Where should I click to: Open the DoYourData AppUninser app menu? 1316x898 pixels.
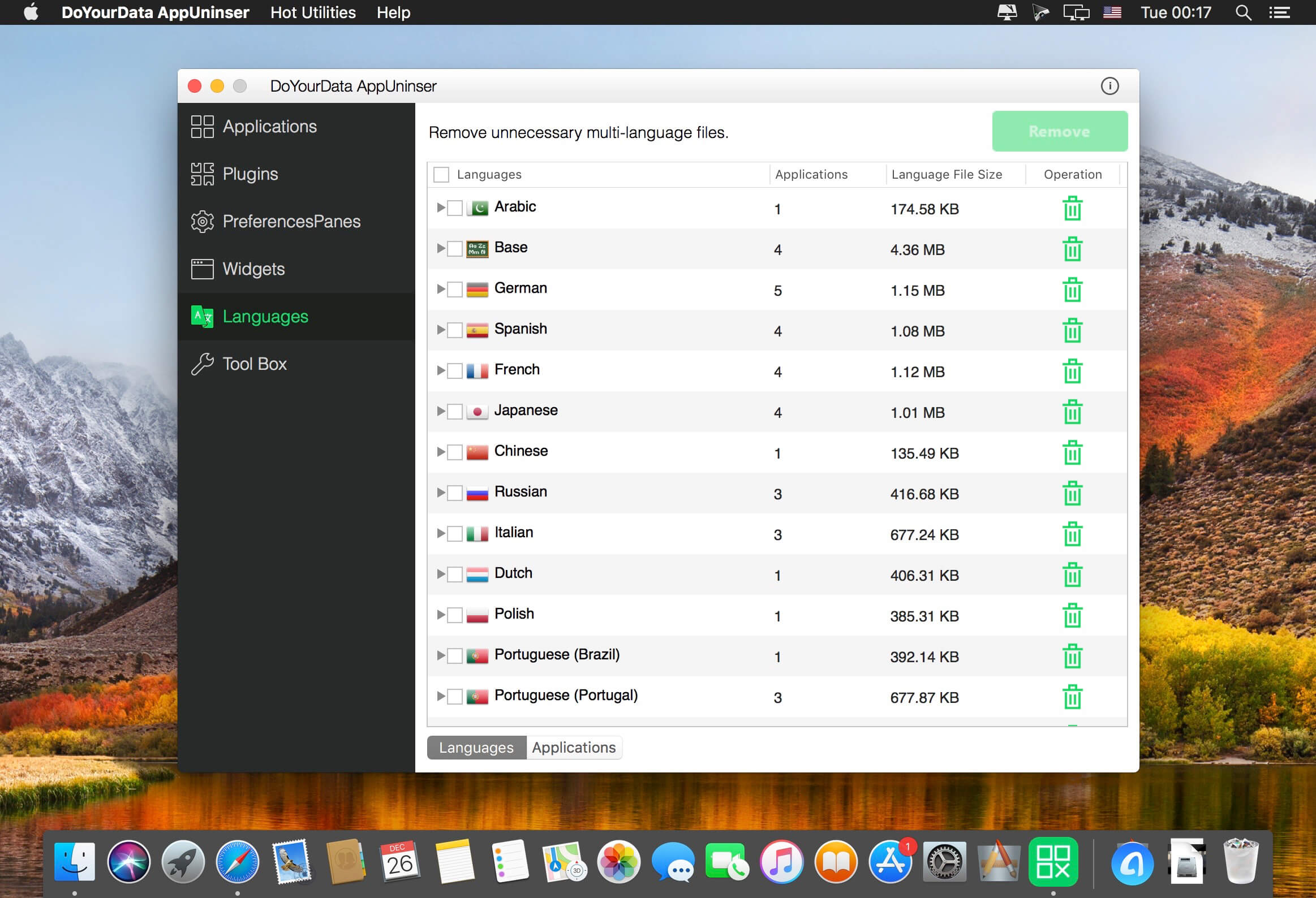coord(155,12)
